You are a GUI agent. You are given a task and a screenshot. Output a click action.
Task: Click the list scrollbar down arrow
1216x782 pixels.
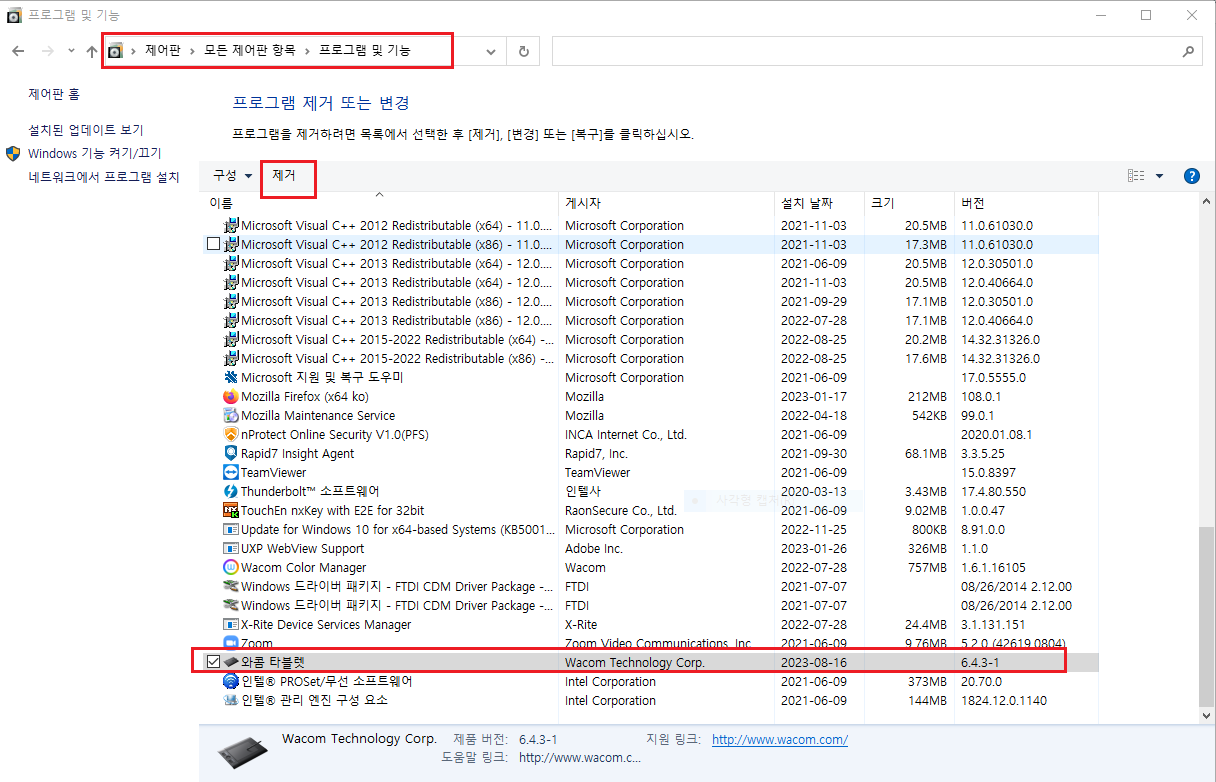[1208, 715]
